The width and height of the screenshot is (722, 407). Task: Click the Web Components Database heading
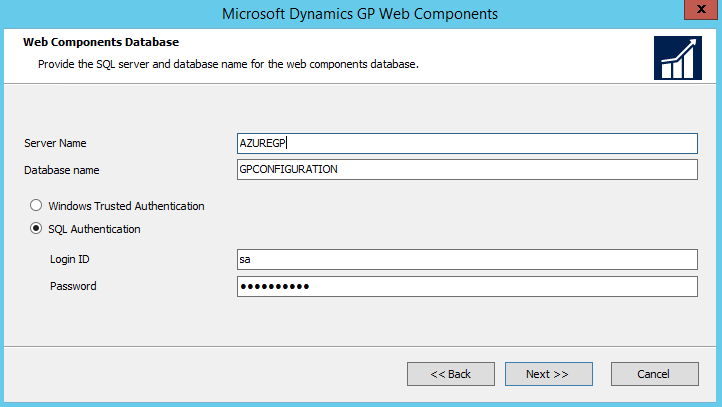pyautogui.click(x=100, y=42)
